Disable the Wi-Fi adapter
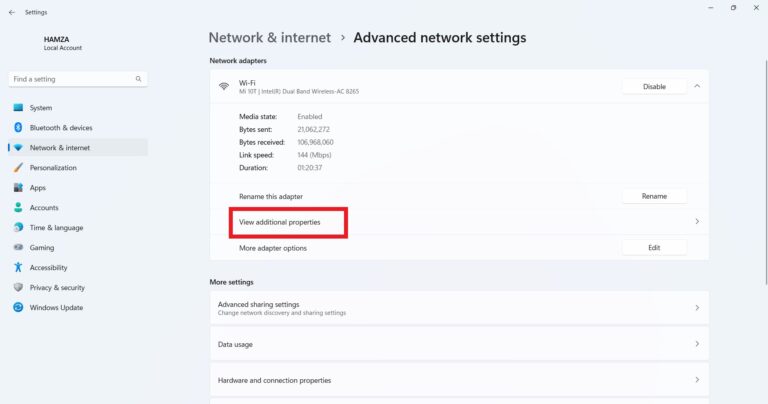Image resolution: width=768 pixels, height=404 pixels. point(654,86)
